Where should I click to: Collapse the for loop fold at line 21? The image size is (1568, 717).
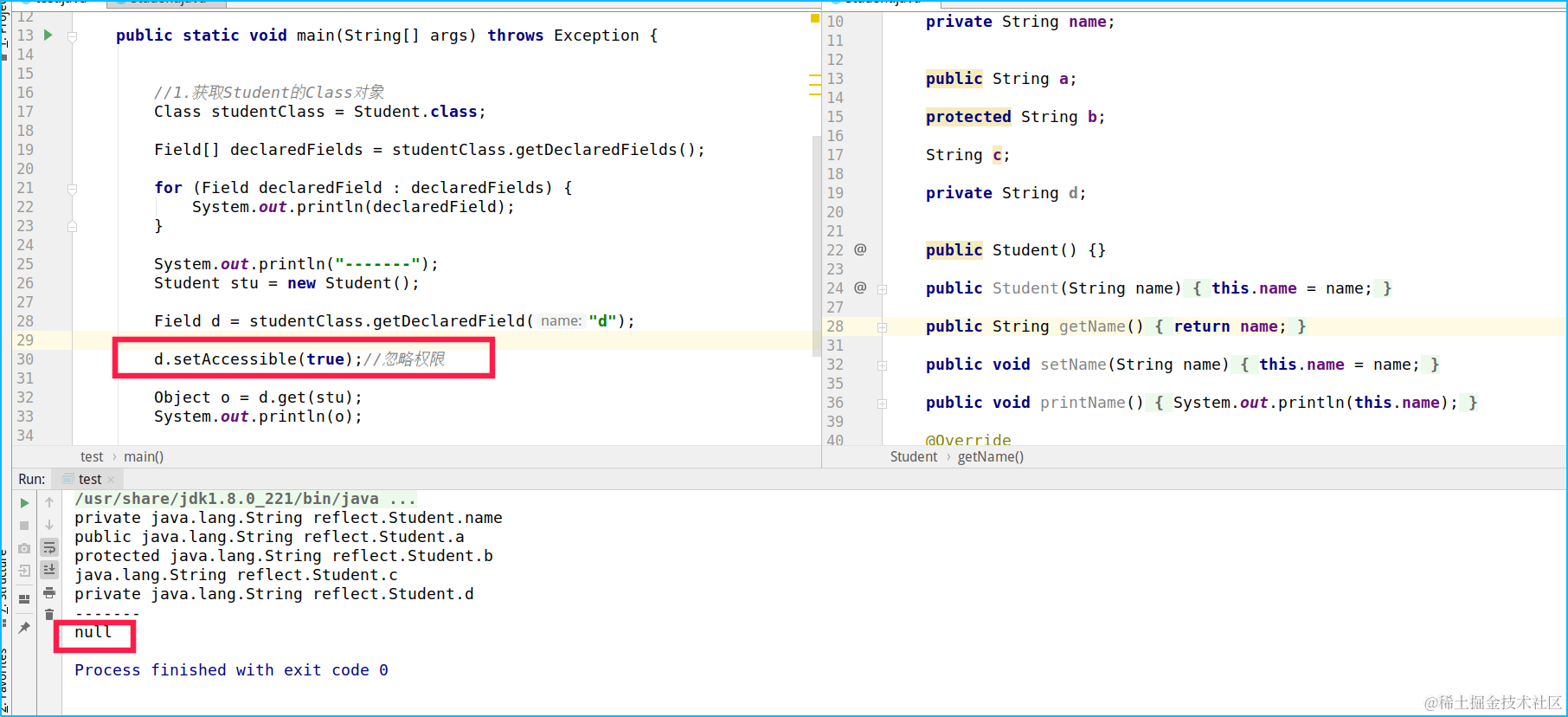(x=73, y=189)
